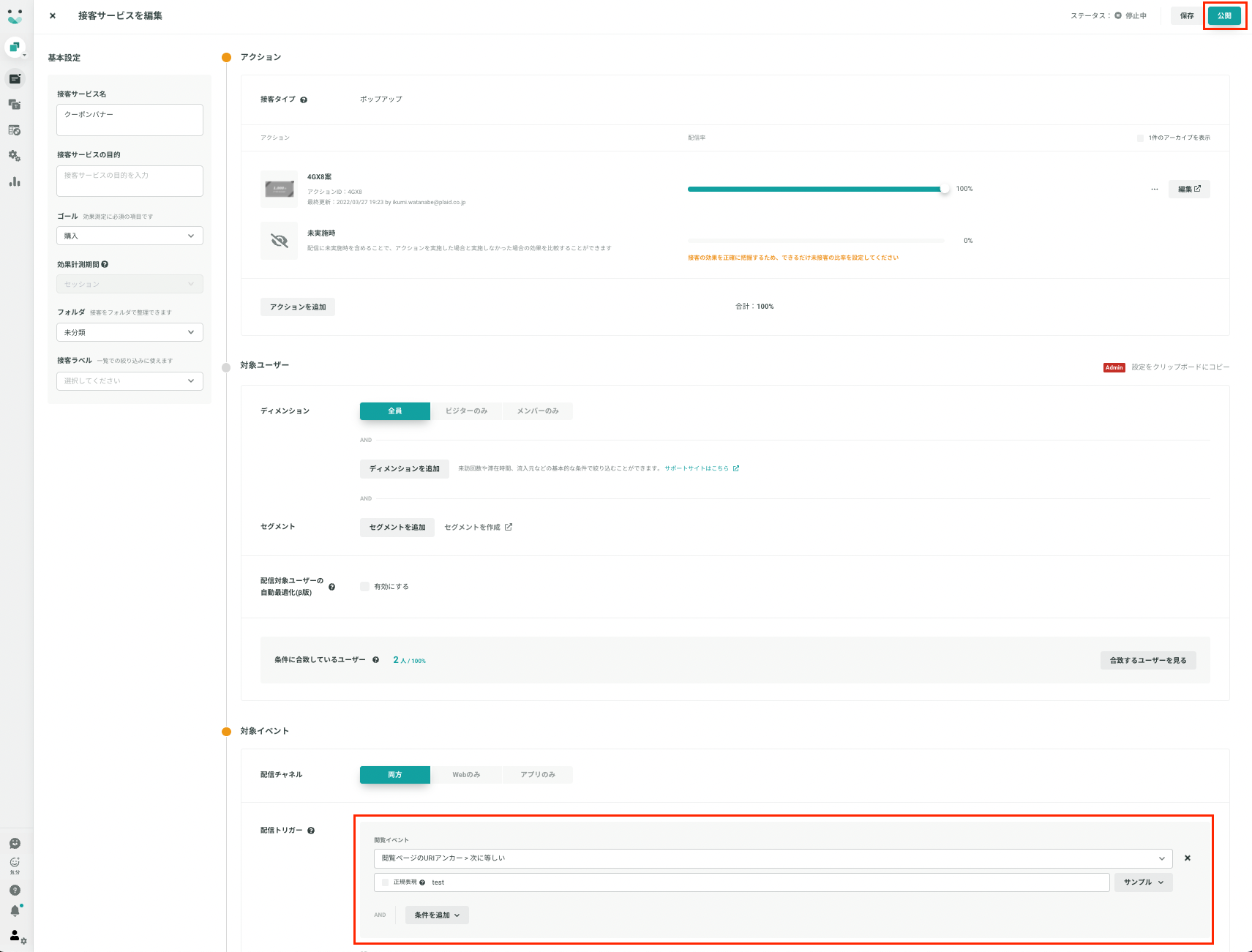Open the サンプル dropdown
The image size is (1252, 952).
pos(1143,882)
